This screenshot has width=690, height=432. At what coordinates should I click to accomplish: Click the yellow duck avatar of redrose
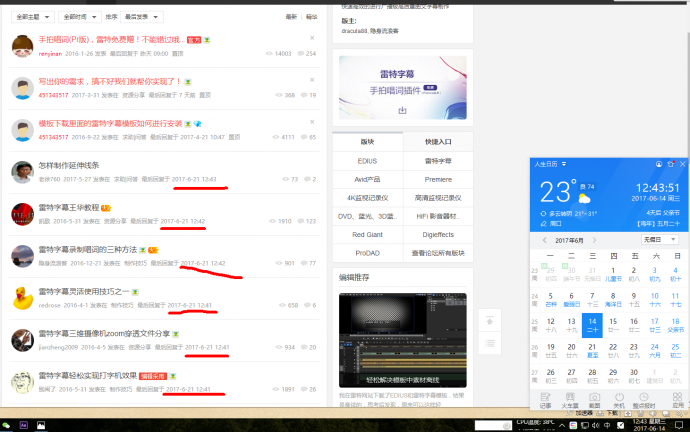tap(22, 298)
